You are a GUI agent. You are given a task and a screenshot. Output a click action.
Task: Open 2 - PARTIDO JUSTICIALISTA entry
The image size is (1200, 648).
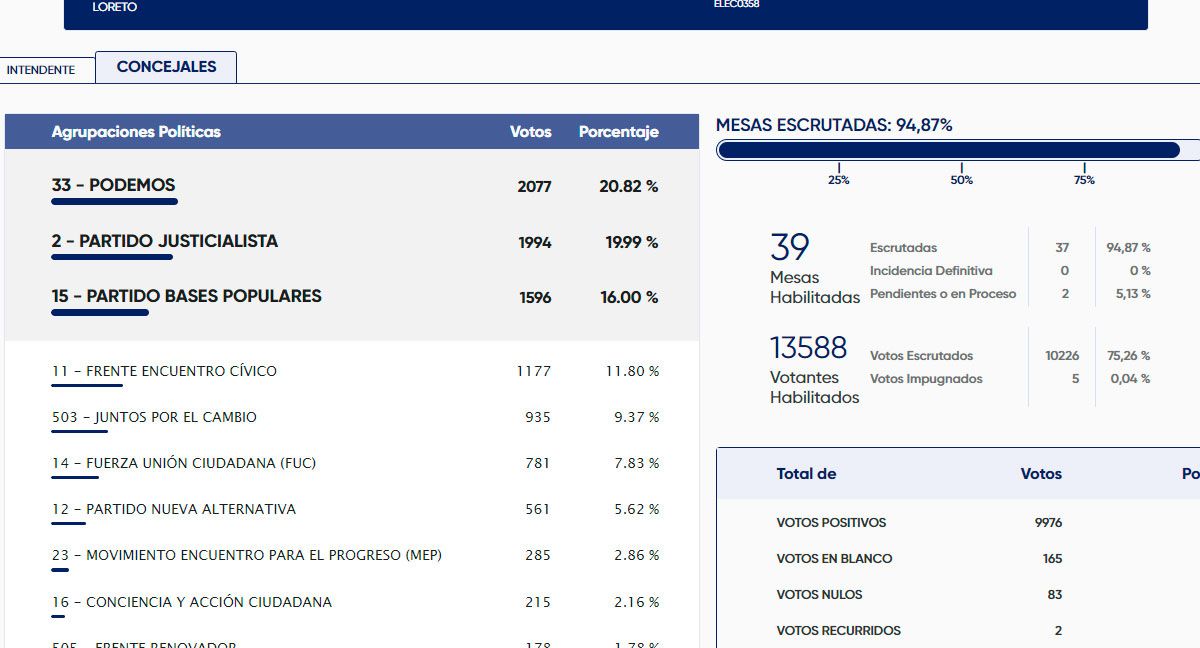tap(164, 241)
